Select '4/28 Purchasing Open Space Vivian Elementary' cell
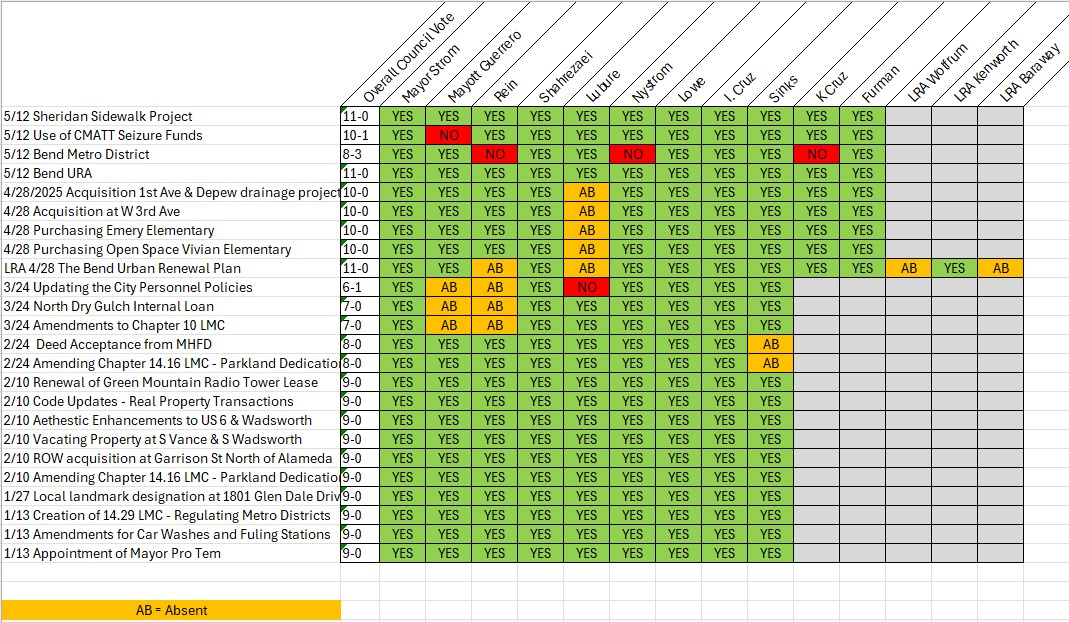 [x=170, y=250]
